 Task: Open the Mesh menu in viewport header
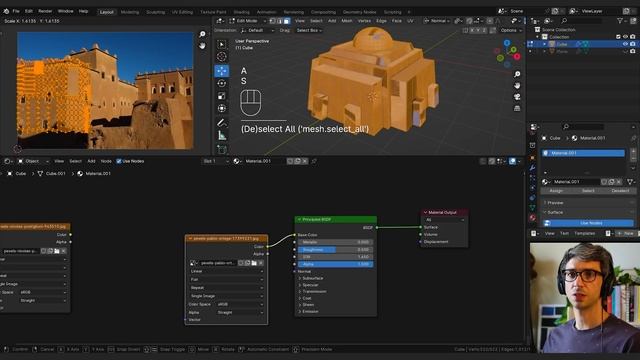pyautogui.click(x=347, y=21)
